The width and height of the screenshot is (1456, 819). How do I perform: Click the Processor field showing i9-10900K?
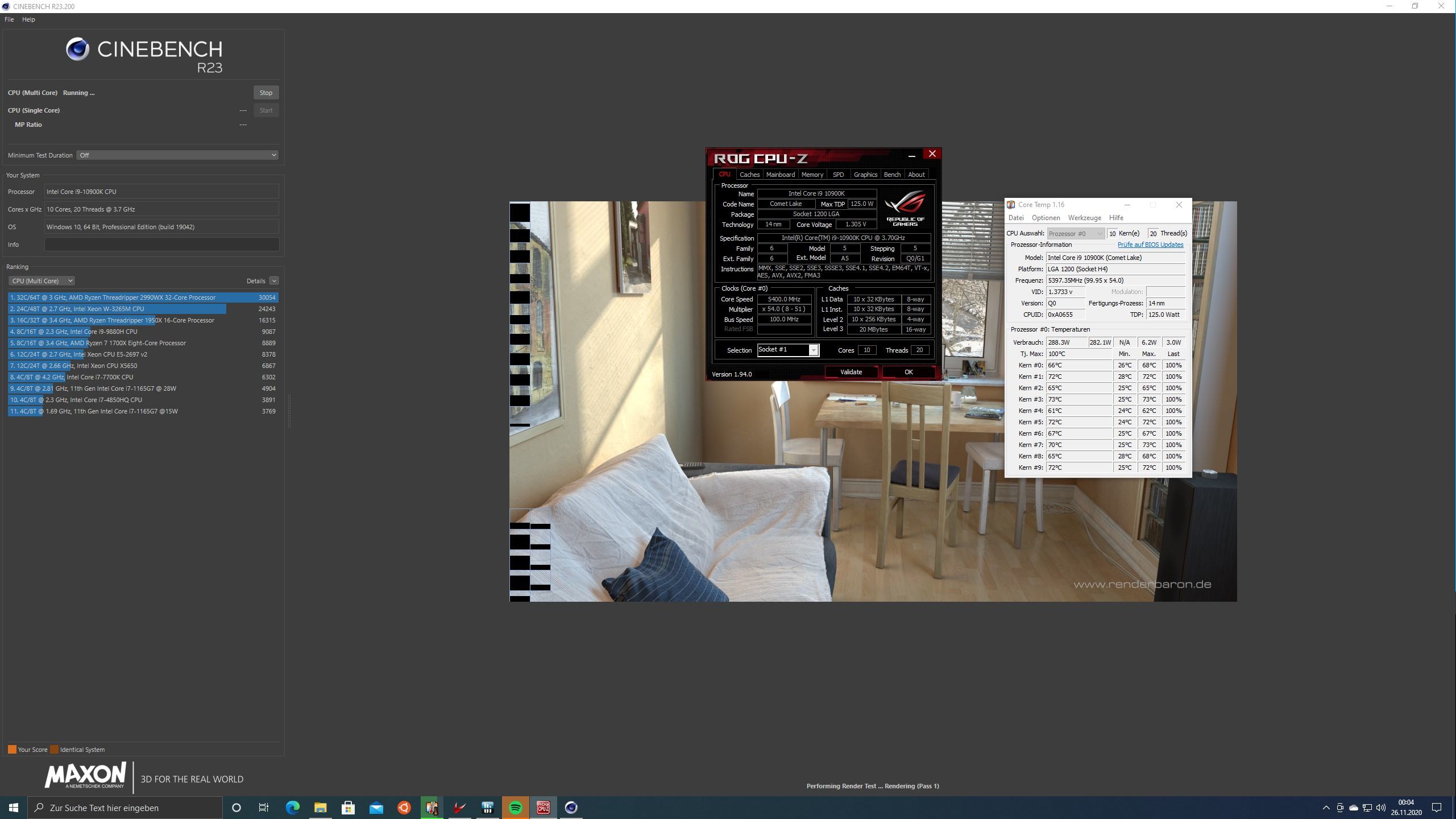point(161,192)
